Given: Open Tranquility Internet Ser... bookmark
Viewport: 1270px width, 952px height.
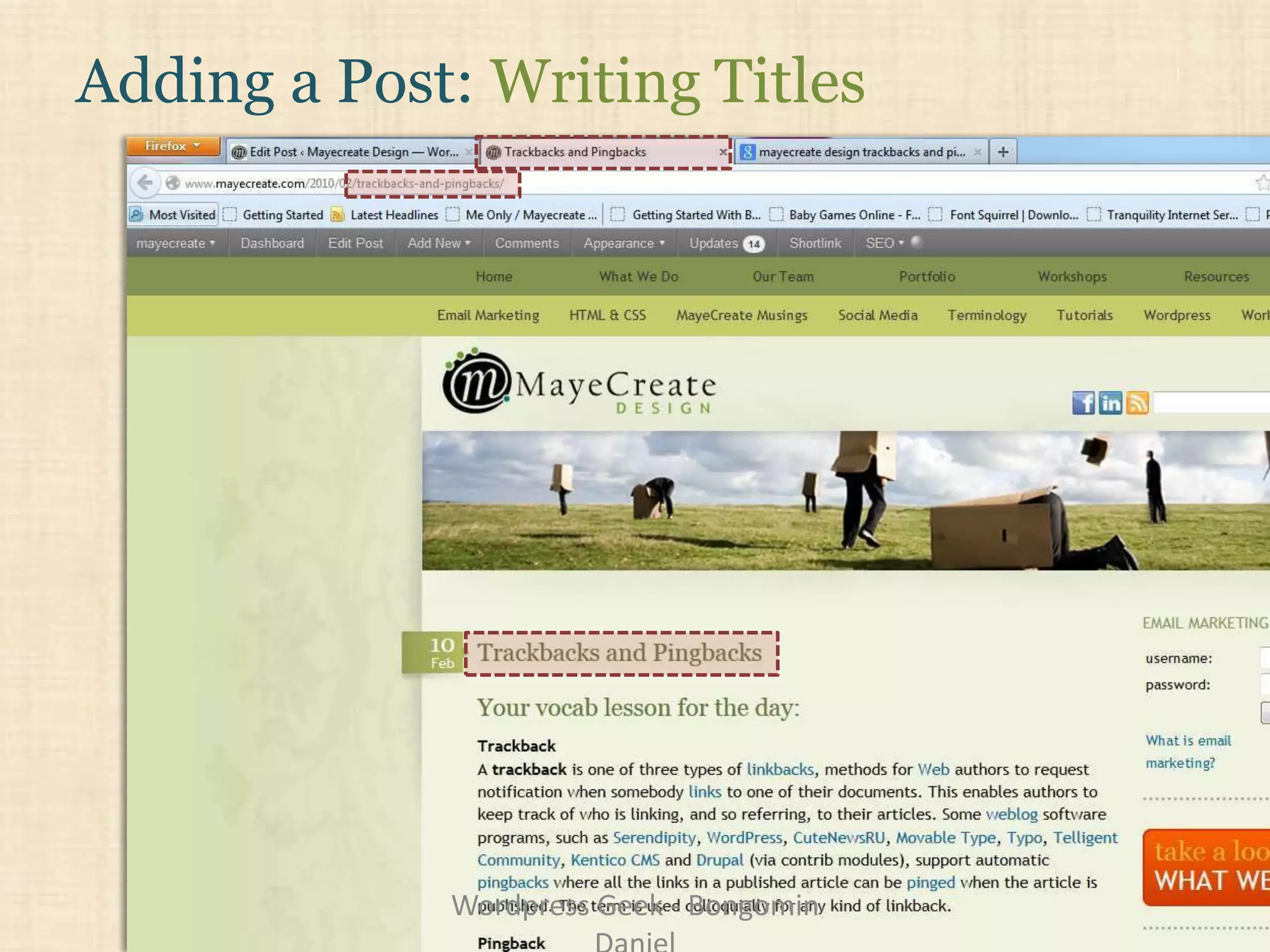Looking at the screenshot, I should point(1163,215).
